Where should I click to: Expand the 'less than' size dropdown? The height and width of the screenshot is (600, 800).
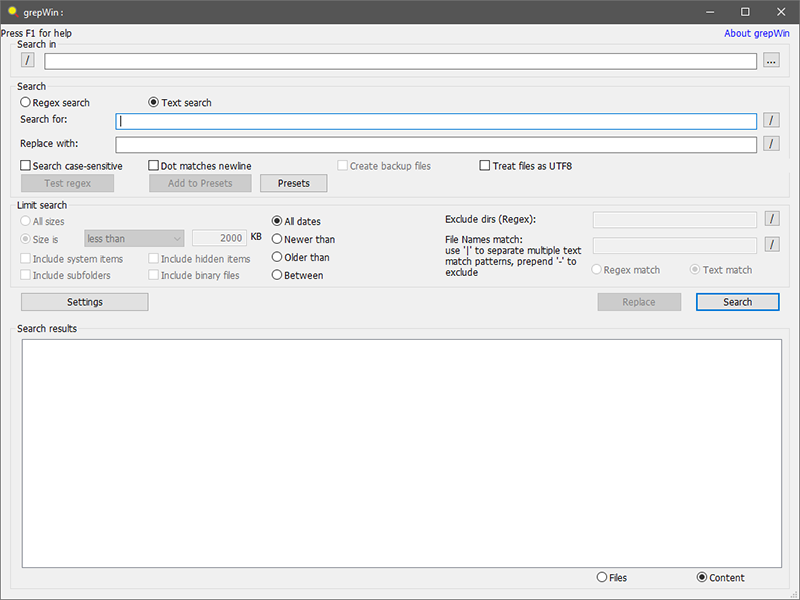pos(134,239)
